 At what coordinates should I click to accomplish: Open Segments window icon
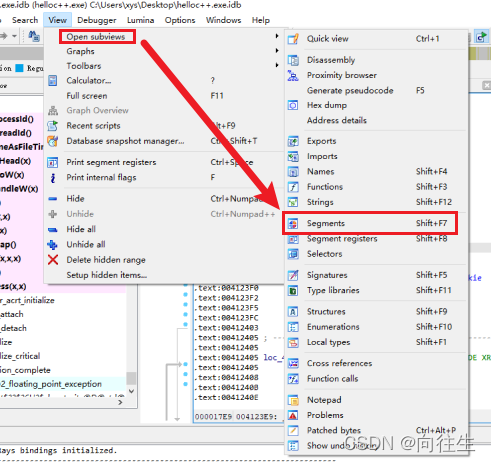pos(293,223)
